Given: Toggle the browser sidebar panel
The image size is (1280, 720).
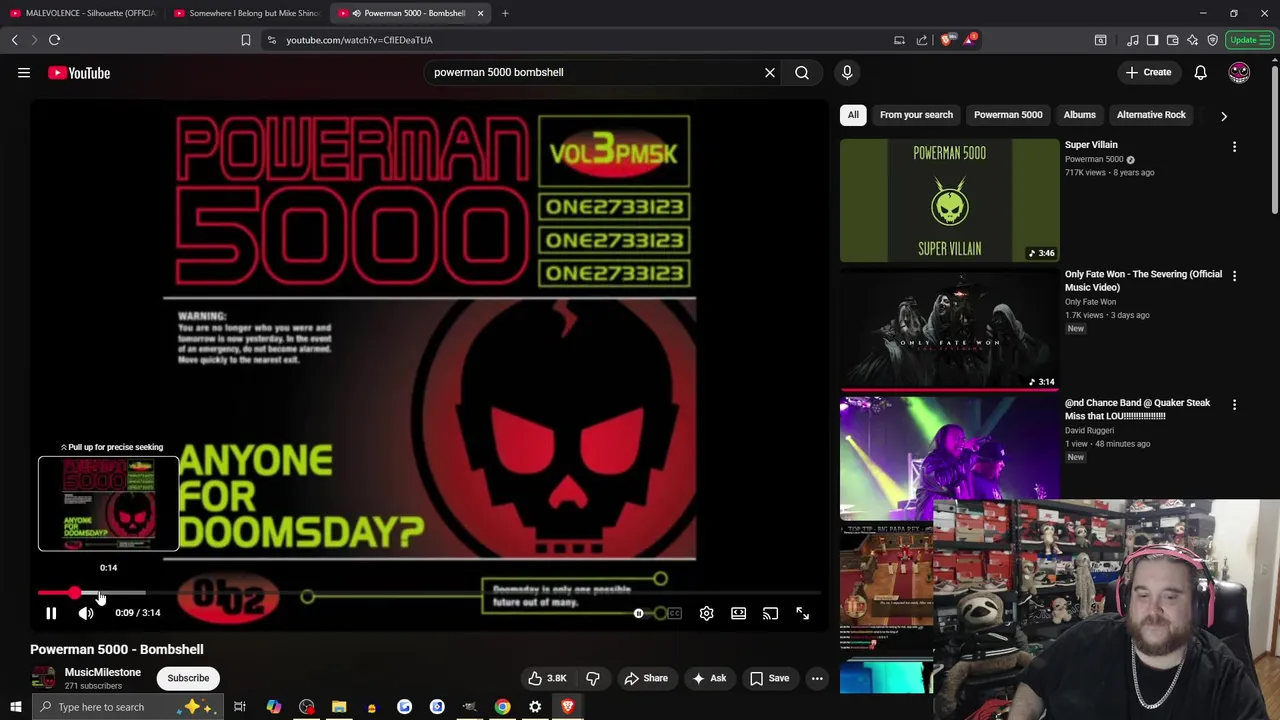Looking at the screenshot, I should pyautogui.click(x=1152, y=40).
